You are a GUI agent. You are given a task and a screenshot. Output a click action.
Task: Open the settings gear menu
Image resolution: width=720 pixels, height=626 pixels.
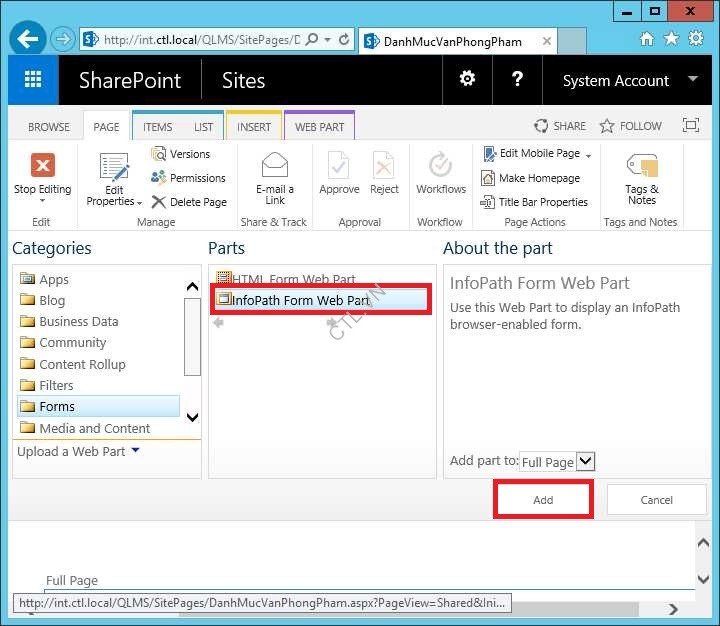click(467, 80)
